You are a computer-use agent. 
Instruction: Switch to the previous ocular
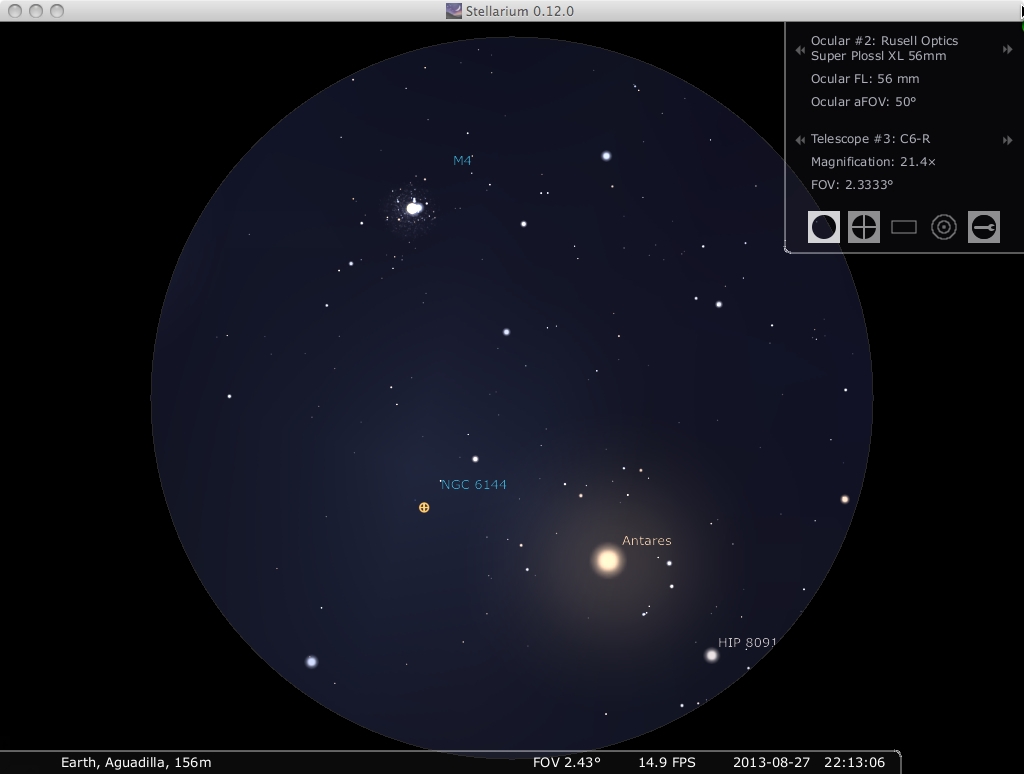tap(800, 49)
